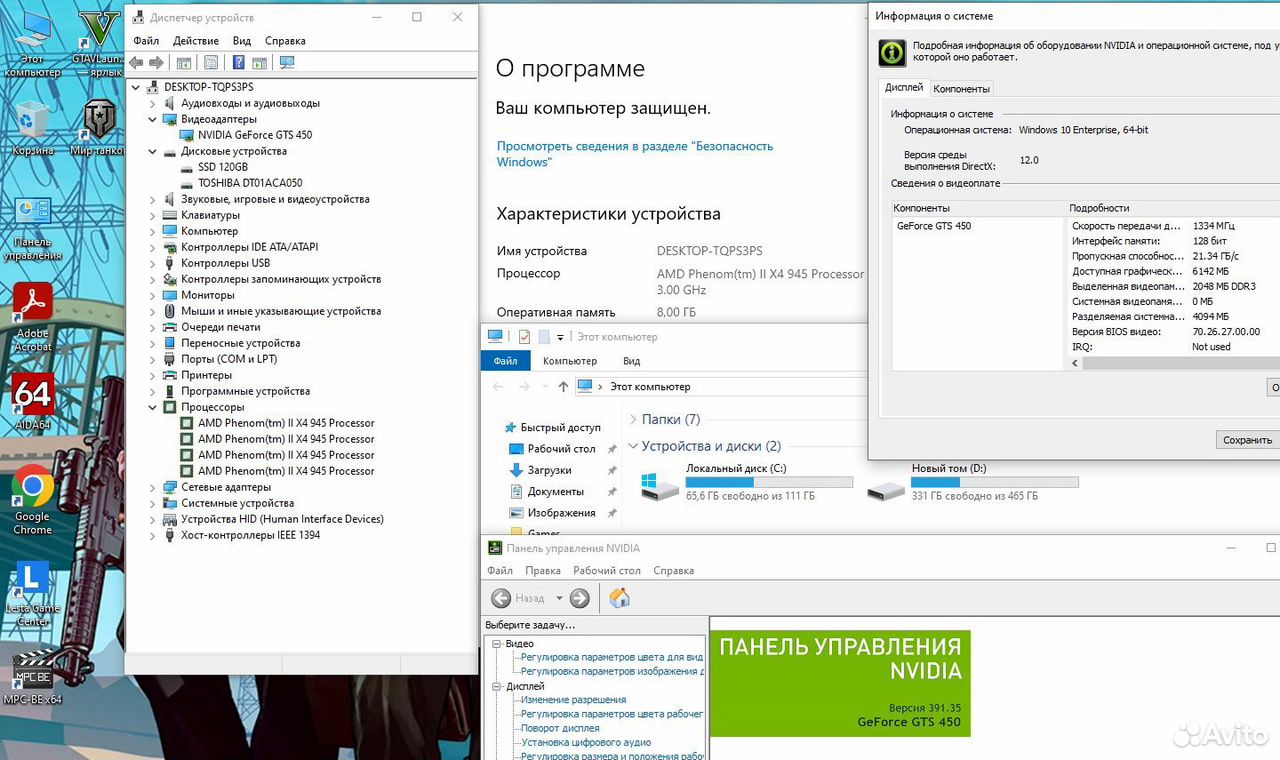Open Панель управления desktop icon
Viewport: 1280px width, 760px height.
(32, 228)
